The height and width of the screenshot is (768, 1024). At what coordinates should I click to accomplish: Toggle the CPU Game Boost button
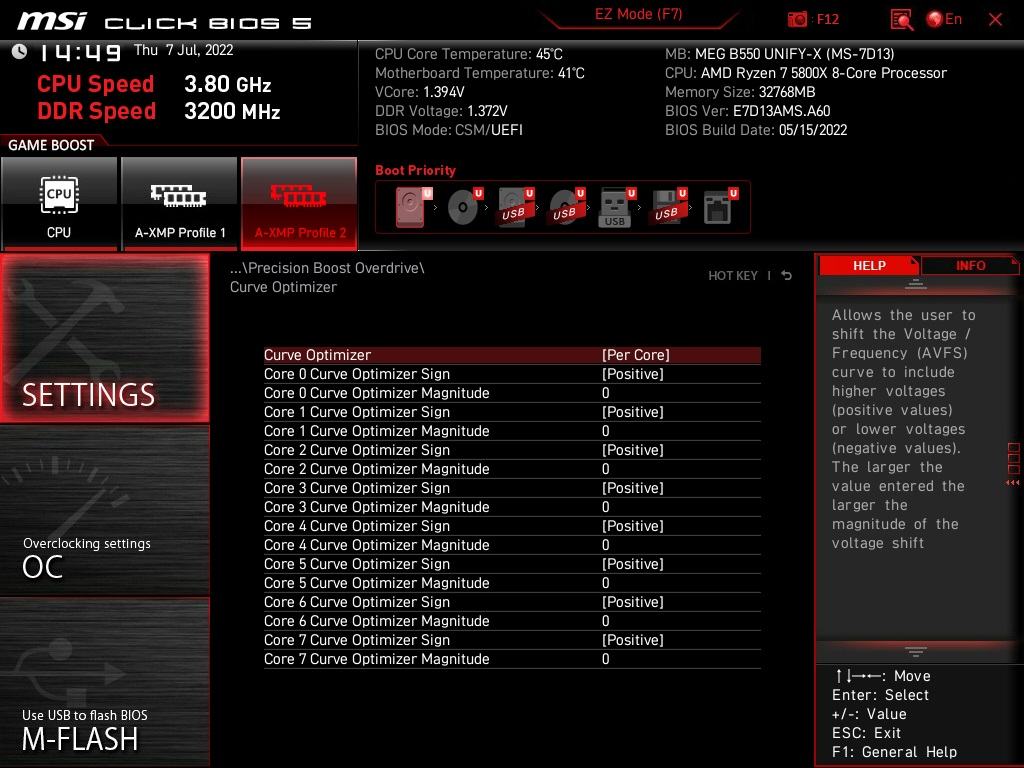point(59,204)
